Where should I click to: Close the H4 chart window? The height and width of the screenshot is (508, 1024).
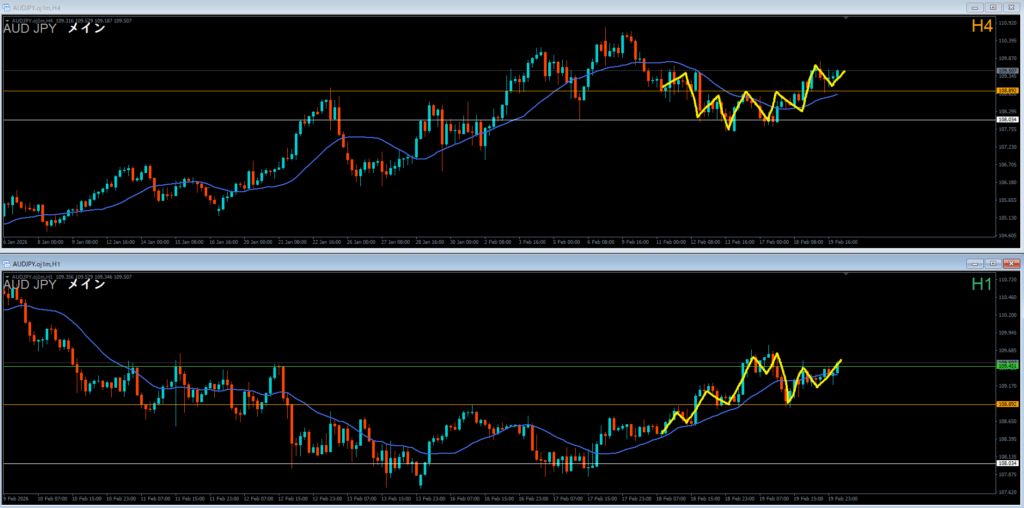[x=1009, y=6]
